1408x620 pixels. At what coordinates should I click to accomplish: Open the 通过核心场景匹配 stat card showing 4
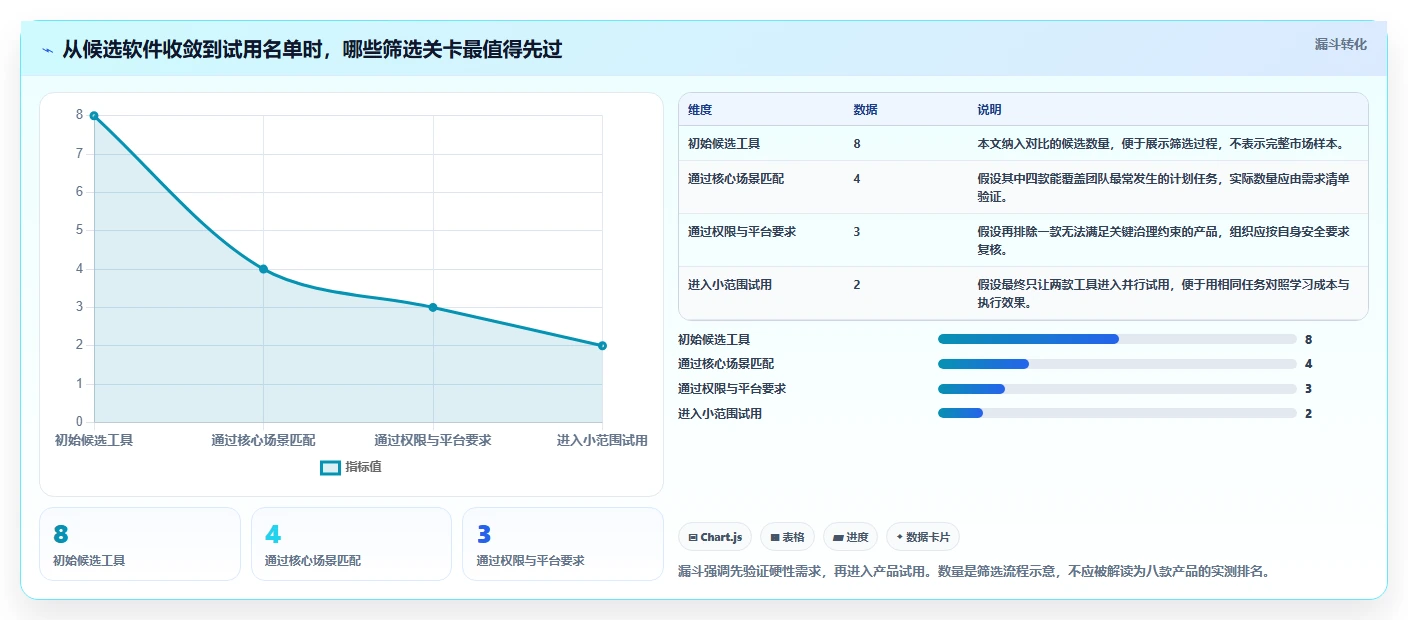point(351,544)
